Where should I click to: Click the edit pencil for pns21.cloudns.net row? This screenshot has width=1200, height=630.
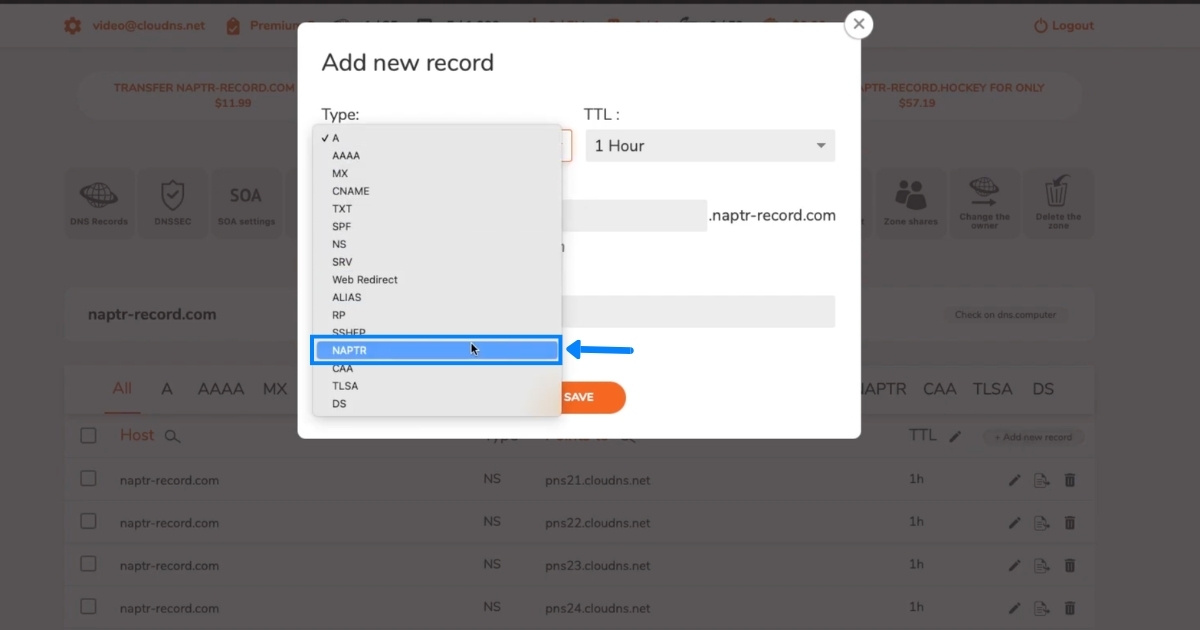click(x=1014, y=480)
